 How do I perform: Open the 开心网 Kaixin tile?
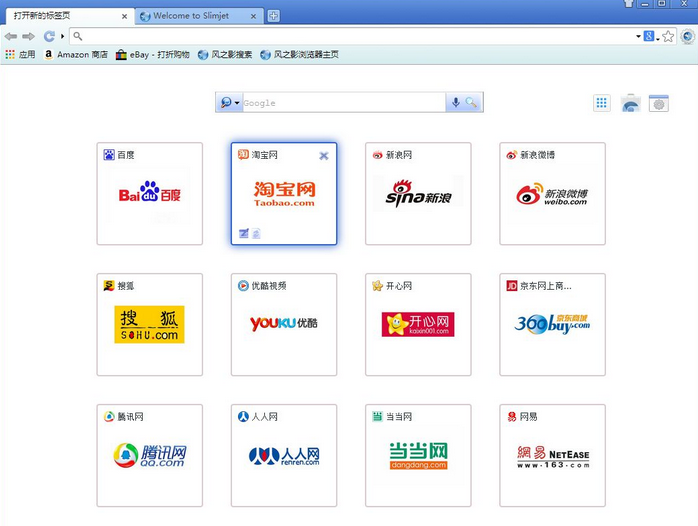[x=418, y=324]
